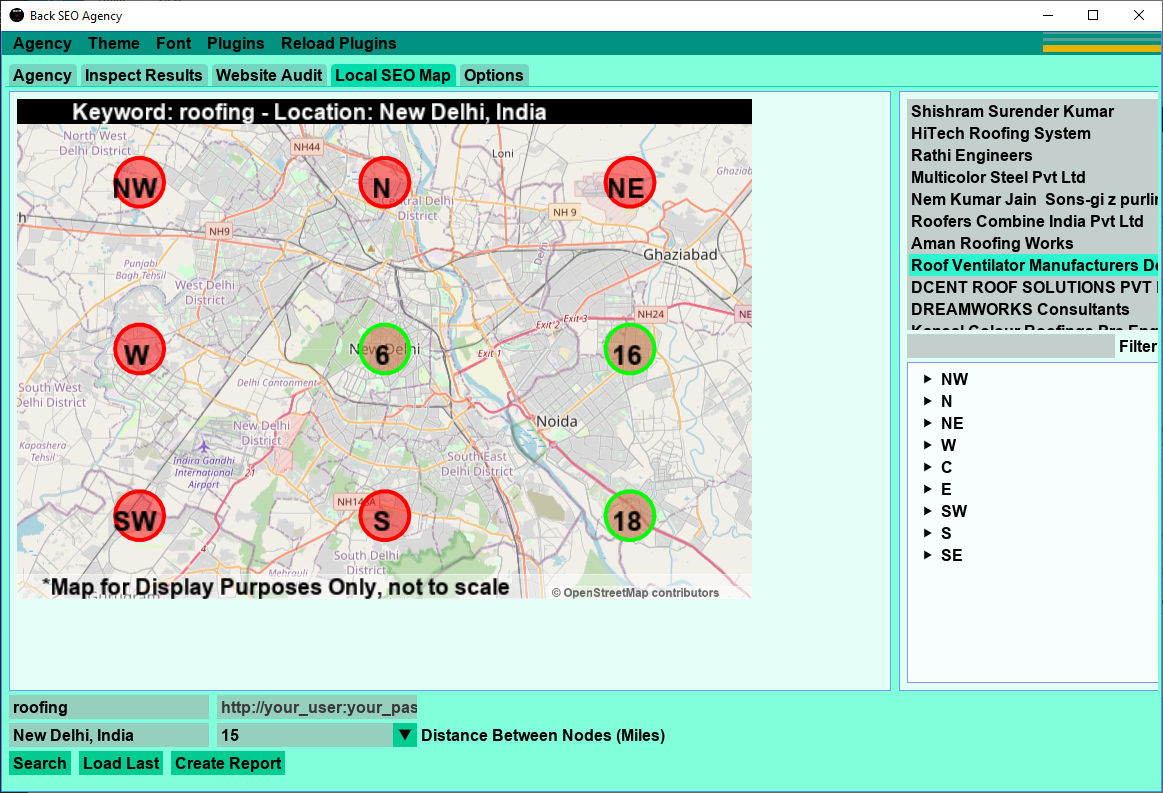Expand the SE tree node
This screenshot has width=1163, height=793.
pyautogui.click(x=927, y=555)
